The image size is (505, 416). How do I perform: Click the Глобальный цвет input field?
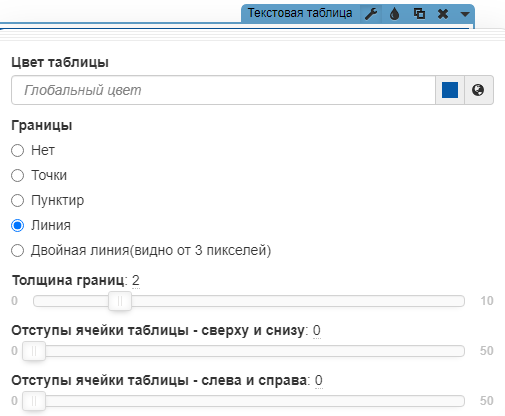[223, 90]
